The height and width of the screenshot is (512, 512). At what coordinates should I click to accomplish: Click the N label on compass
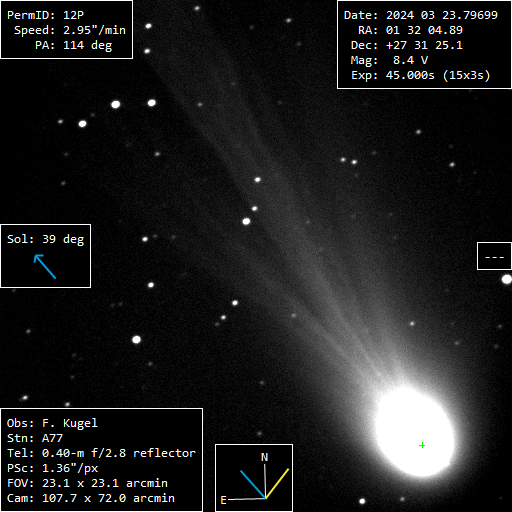point(264,457)
